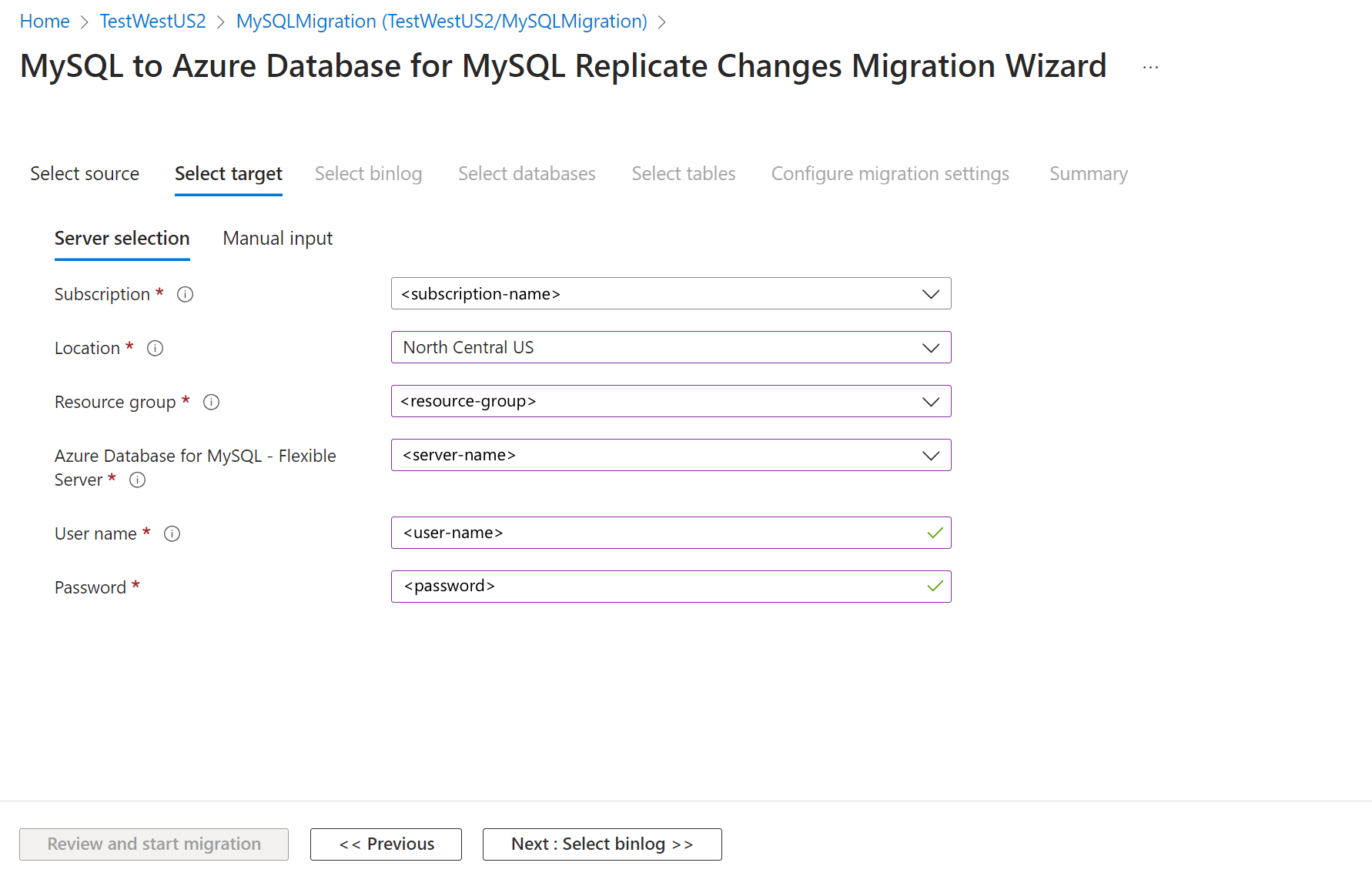Click the Location info icon

click(x=155, y=348)
